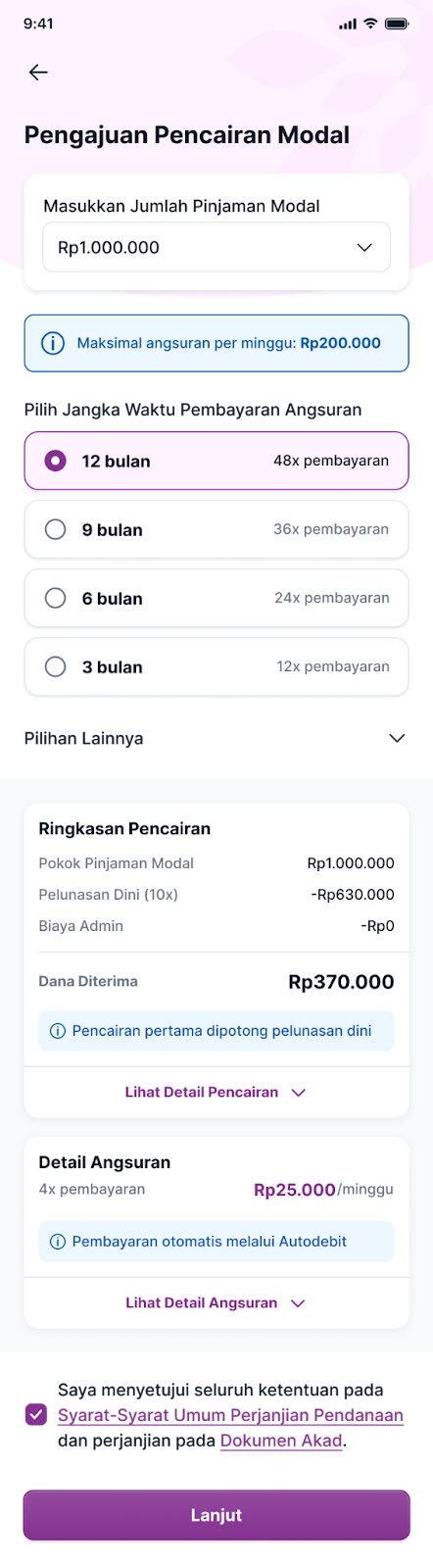Screen dimensions: 433x1568
Task: Tap the Lanjut button
Action: tap(216, 1515)
